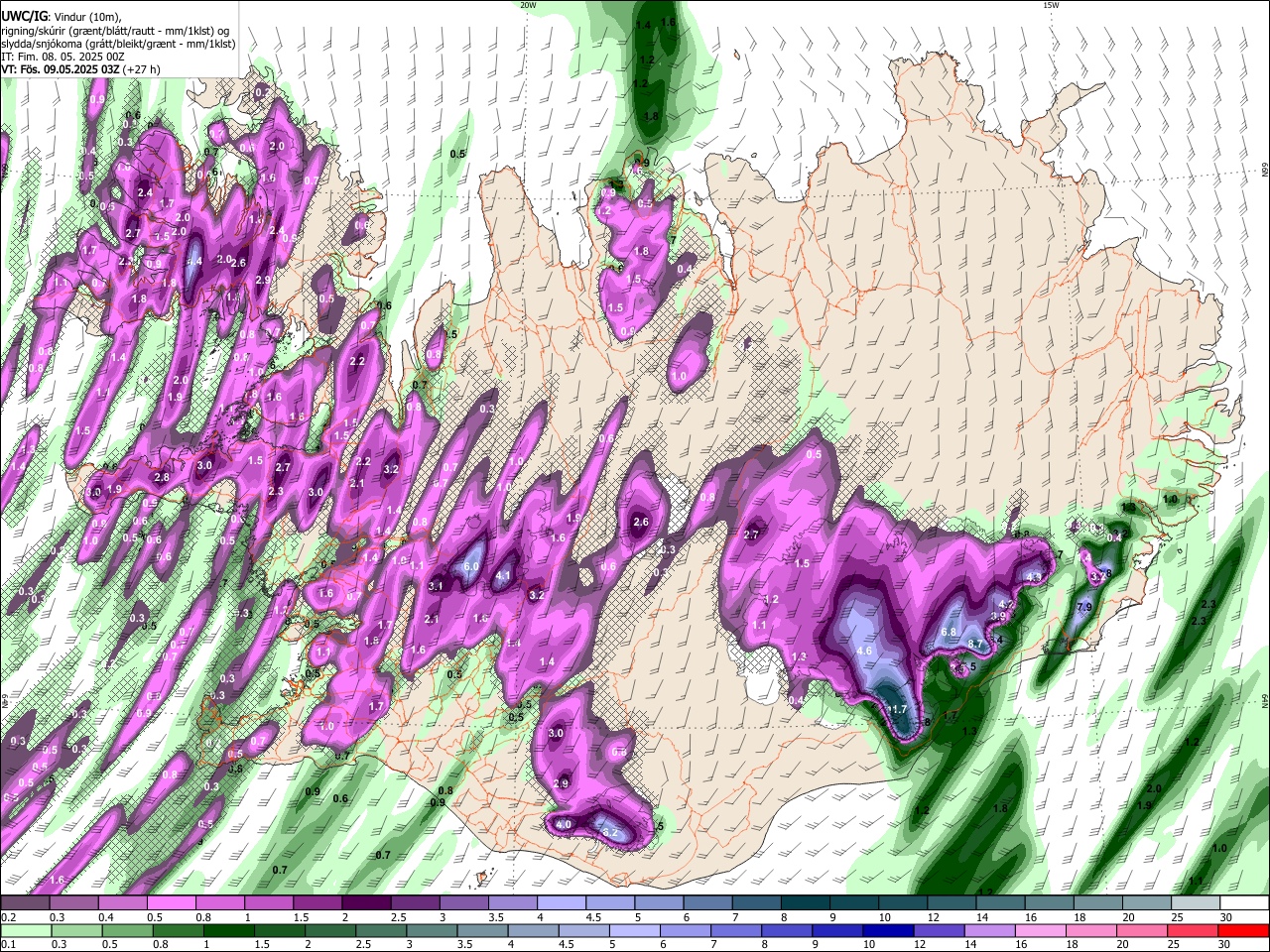The width and height of the screenshot is (1270, 952).
Task: Click the 'slydda/snjókoma' sleet/snow legend line
Action: 119,44
